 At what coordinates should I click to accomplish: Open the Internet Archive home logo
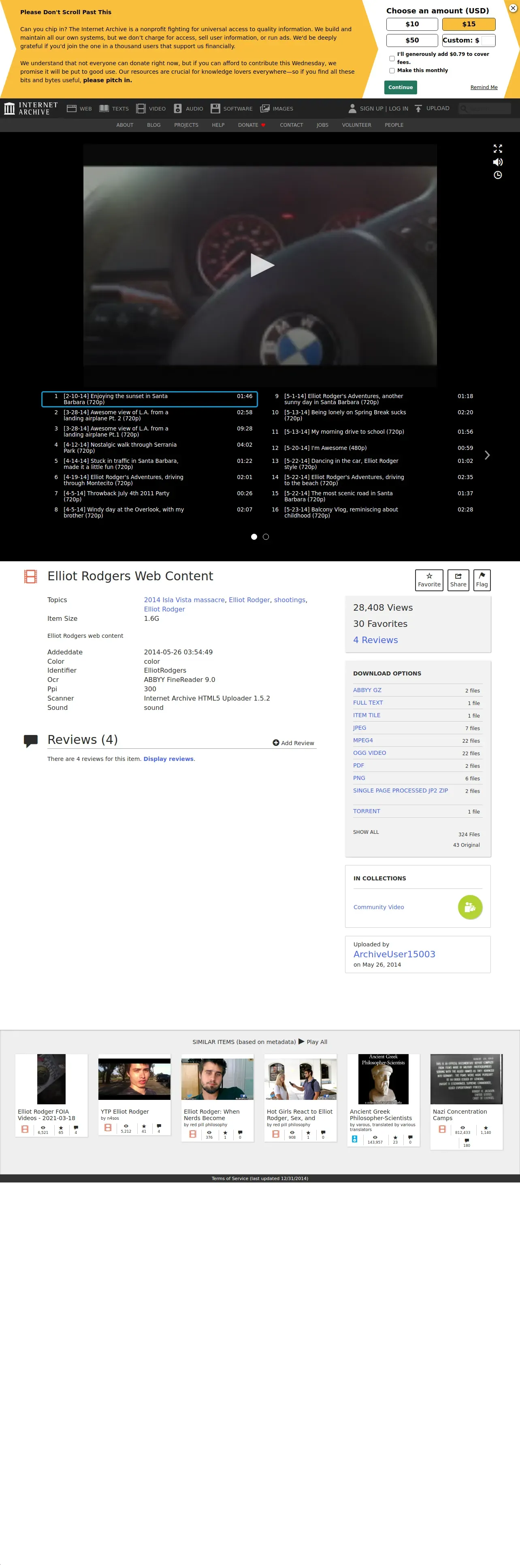click(31, 109)
